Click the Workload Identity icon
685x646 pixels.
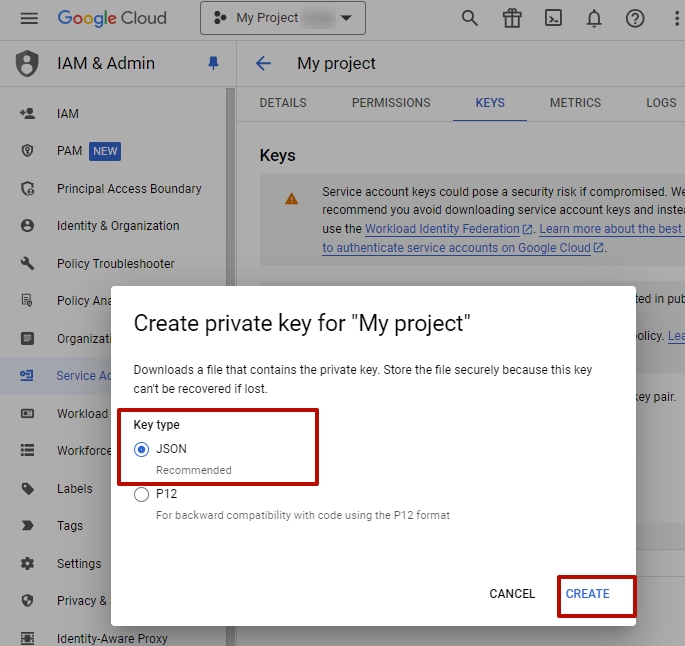pyautogui.click(x=27, y=413)
